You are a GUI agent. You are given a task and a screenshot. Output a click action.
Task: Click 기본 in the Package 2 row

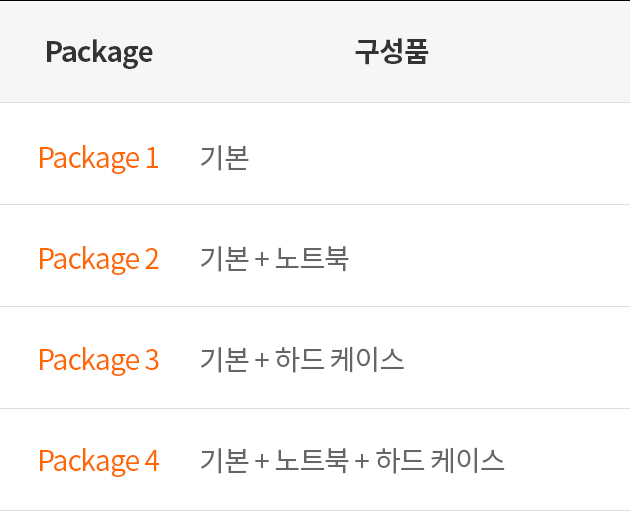click(x=225, y=258)
